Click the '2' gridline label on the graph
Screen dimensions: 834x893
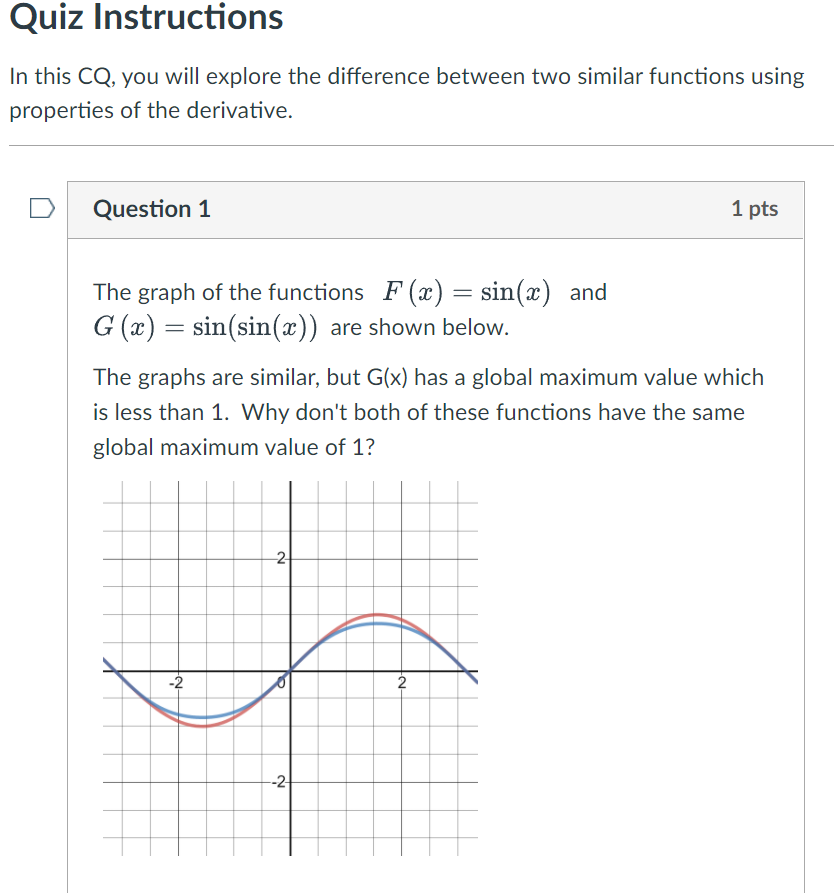click(x=403, y=680)
